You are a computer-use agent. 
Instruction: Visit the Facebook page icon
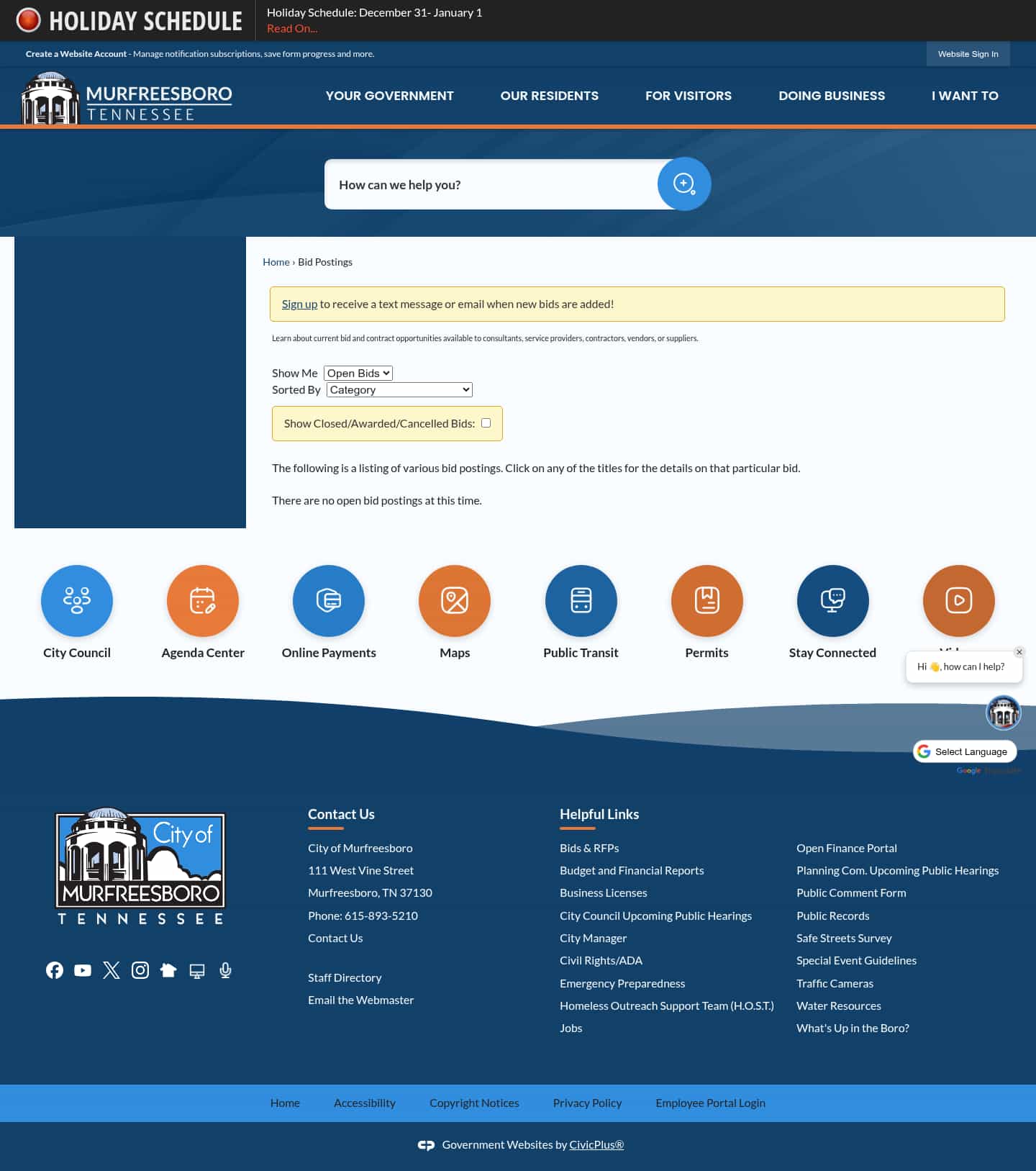click(x=55, y=970)
